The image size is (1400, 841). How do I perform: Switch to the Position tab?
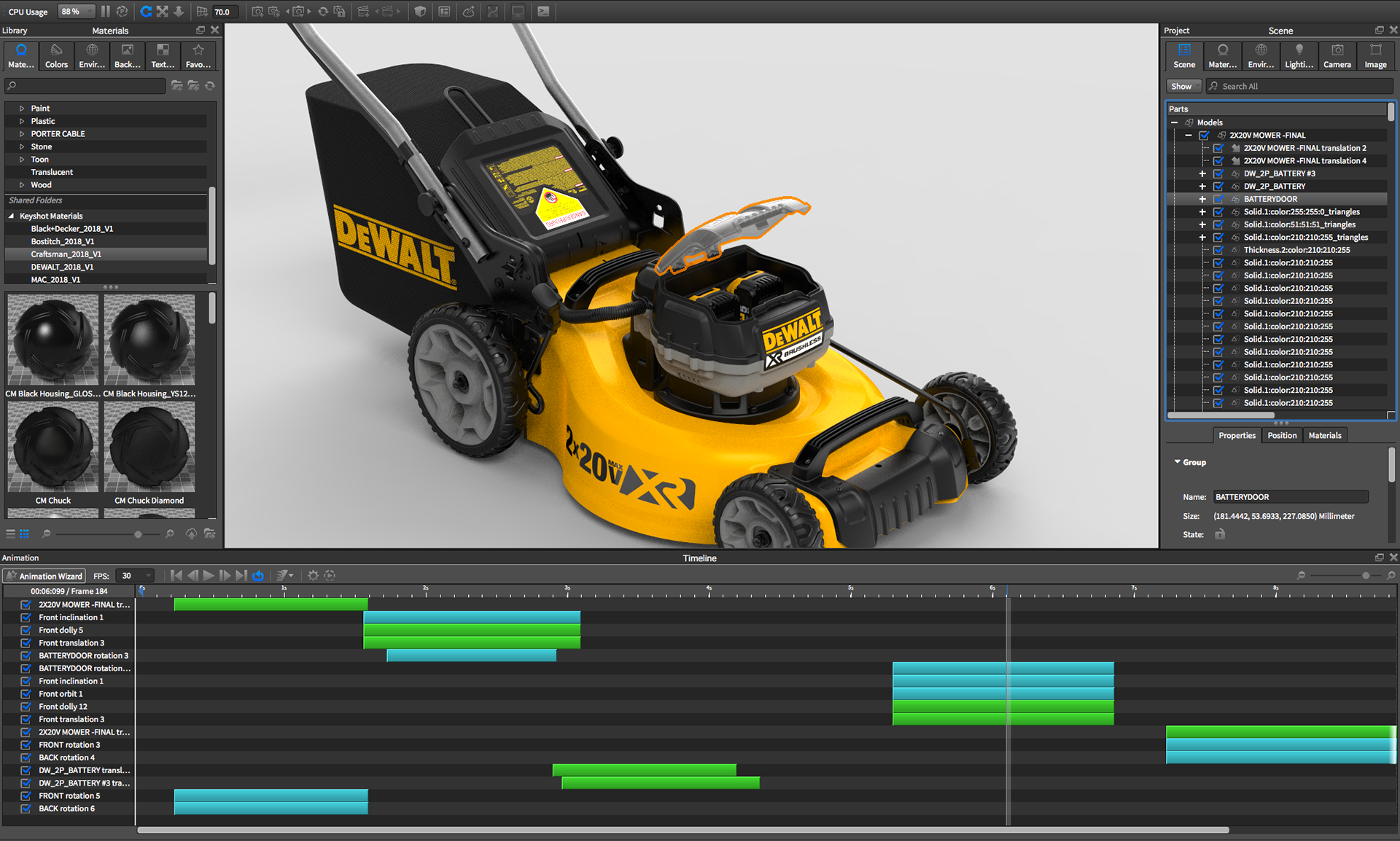1282,436
